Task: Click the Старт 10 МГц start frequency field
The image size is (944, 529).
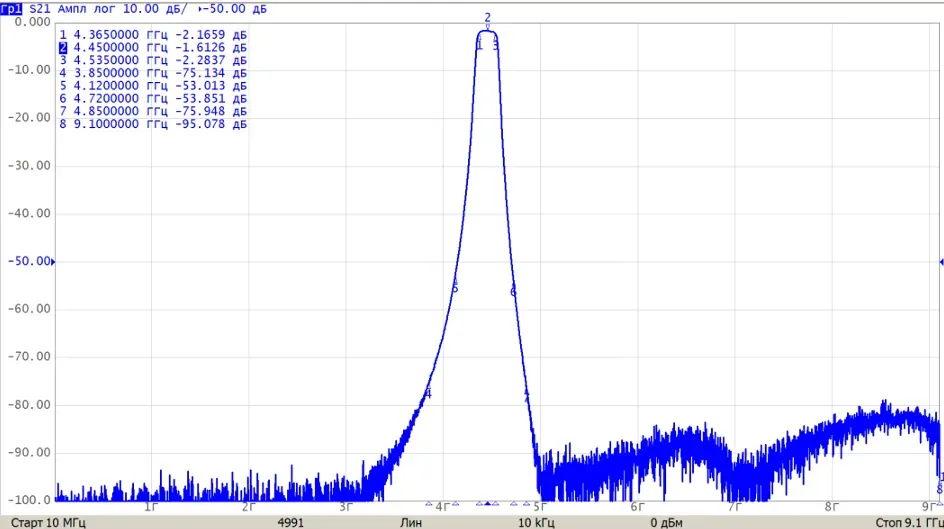Action: click(48, 522)
